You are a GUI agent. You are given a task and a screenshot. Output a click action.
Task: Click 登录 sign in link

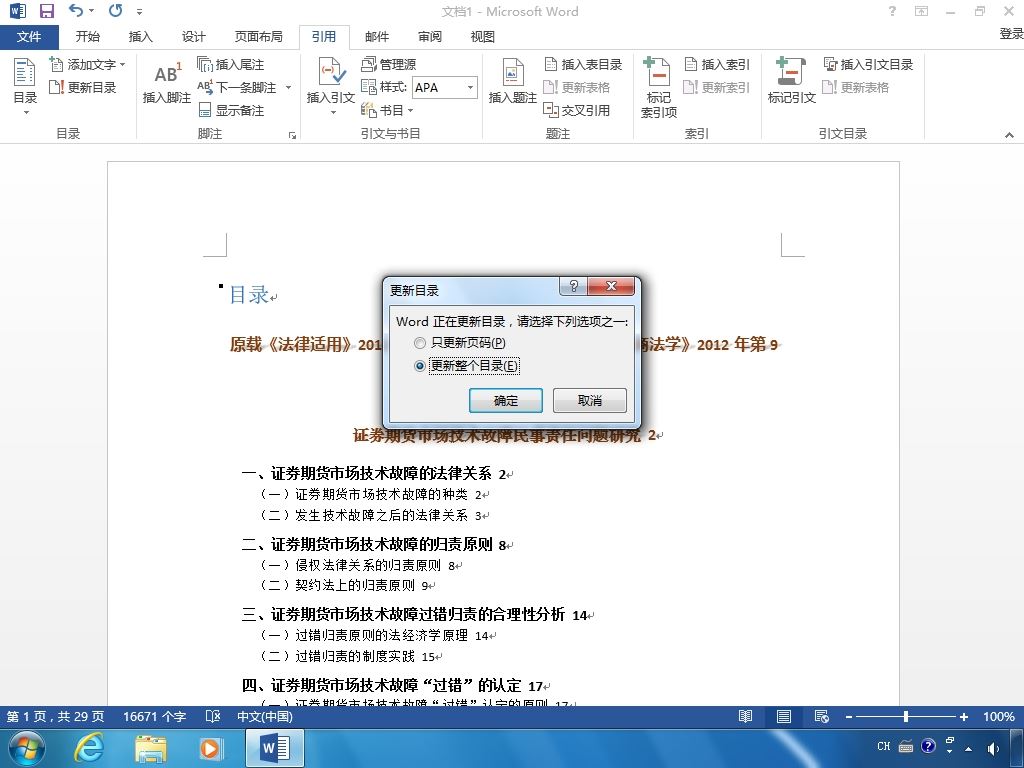click(1011, 34)
